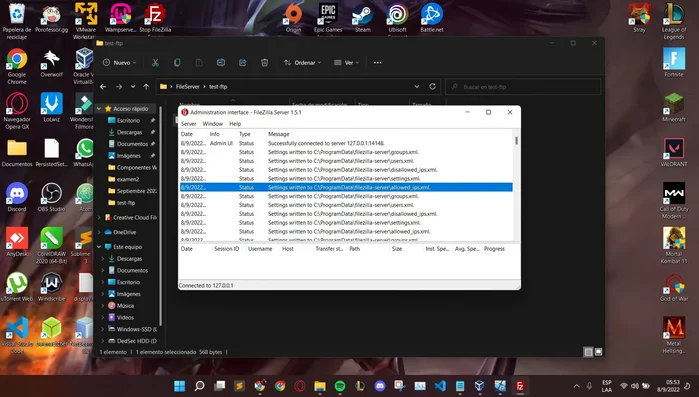Open the Ver dropdown in Explorer
The height and width of the screenshot is (397, 699).
point(347,63)
